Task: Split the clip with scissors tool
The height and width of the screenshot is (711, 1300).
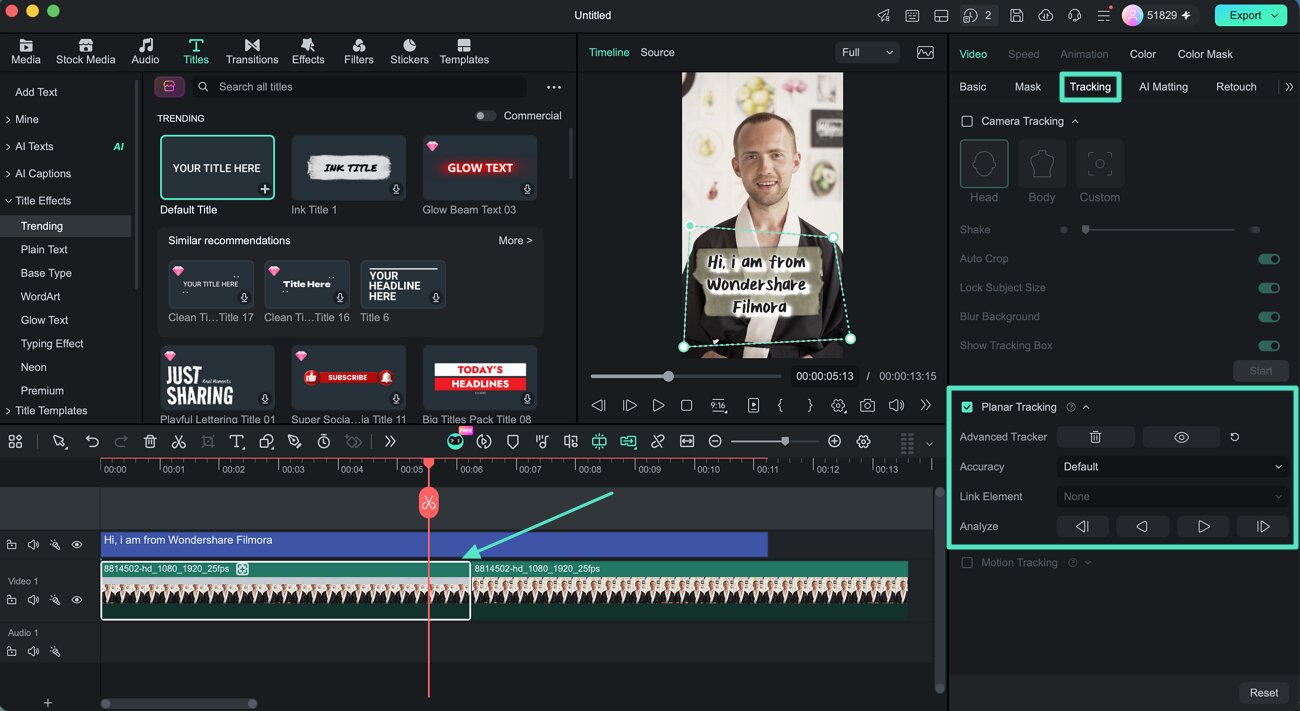Action: 179,441
